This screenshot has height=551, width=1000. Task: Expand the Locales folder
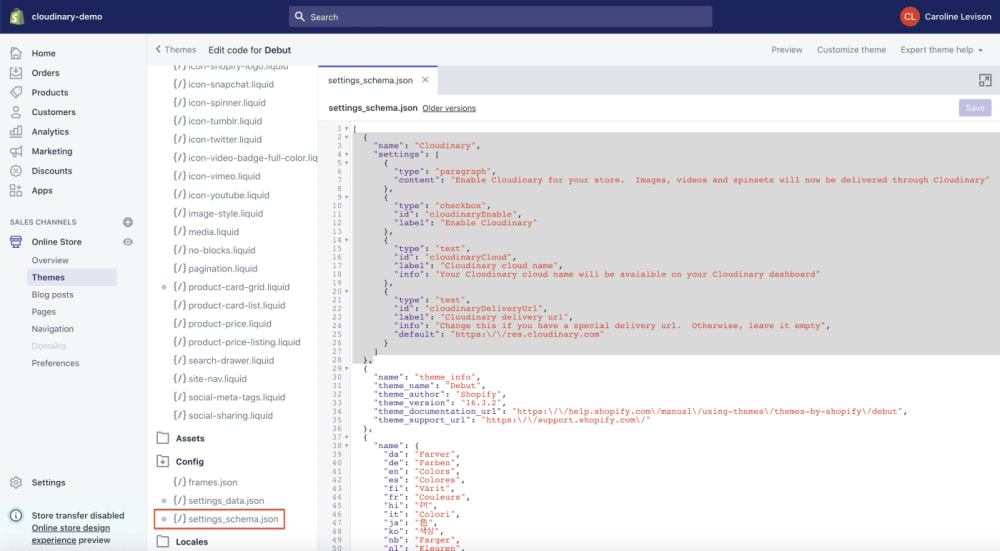tap(163, 541)
